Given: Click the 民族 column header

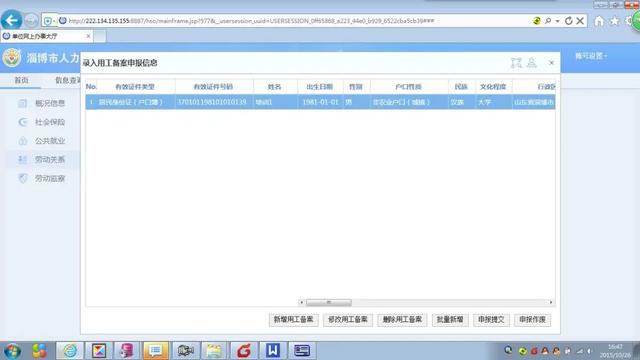Looking at the screenshot, I should [461, 87].
